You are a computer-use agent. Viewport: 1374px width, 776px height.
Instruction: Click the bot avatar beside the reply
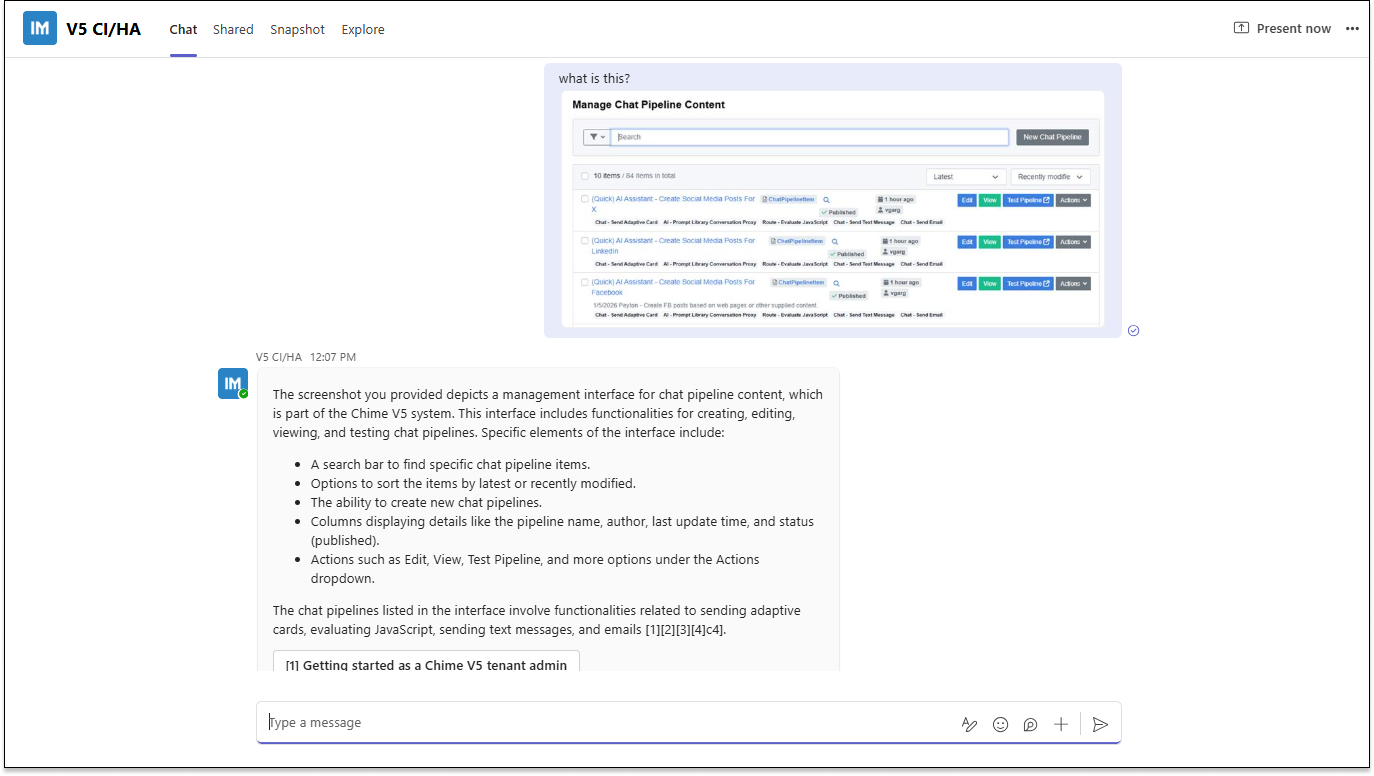[x=233, y=383]
